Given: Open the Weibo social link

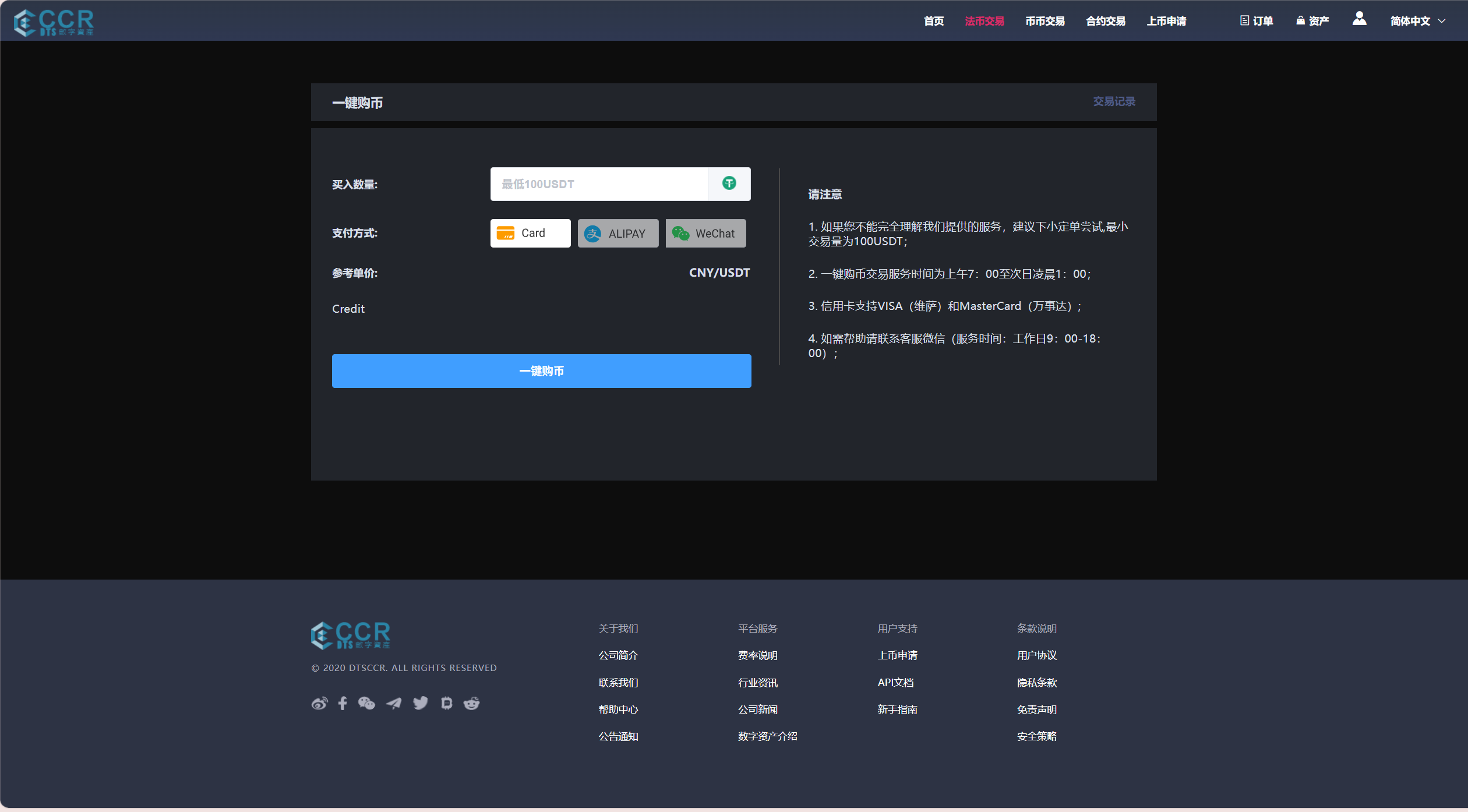Looking at the screenshot, I should tap(319, 704).
